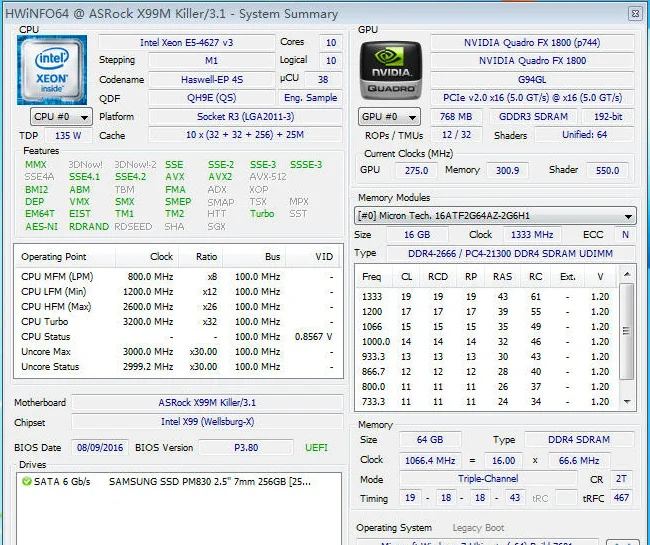650x545 pixels.
Task: Click the cache value 10 x (32 + 32 + 256) + 25M
Action: coord(245,135)
